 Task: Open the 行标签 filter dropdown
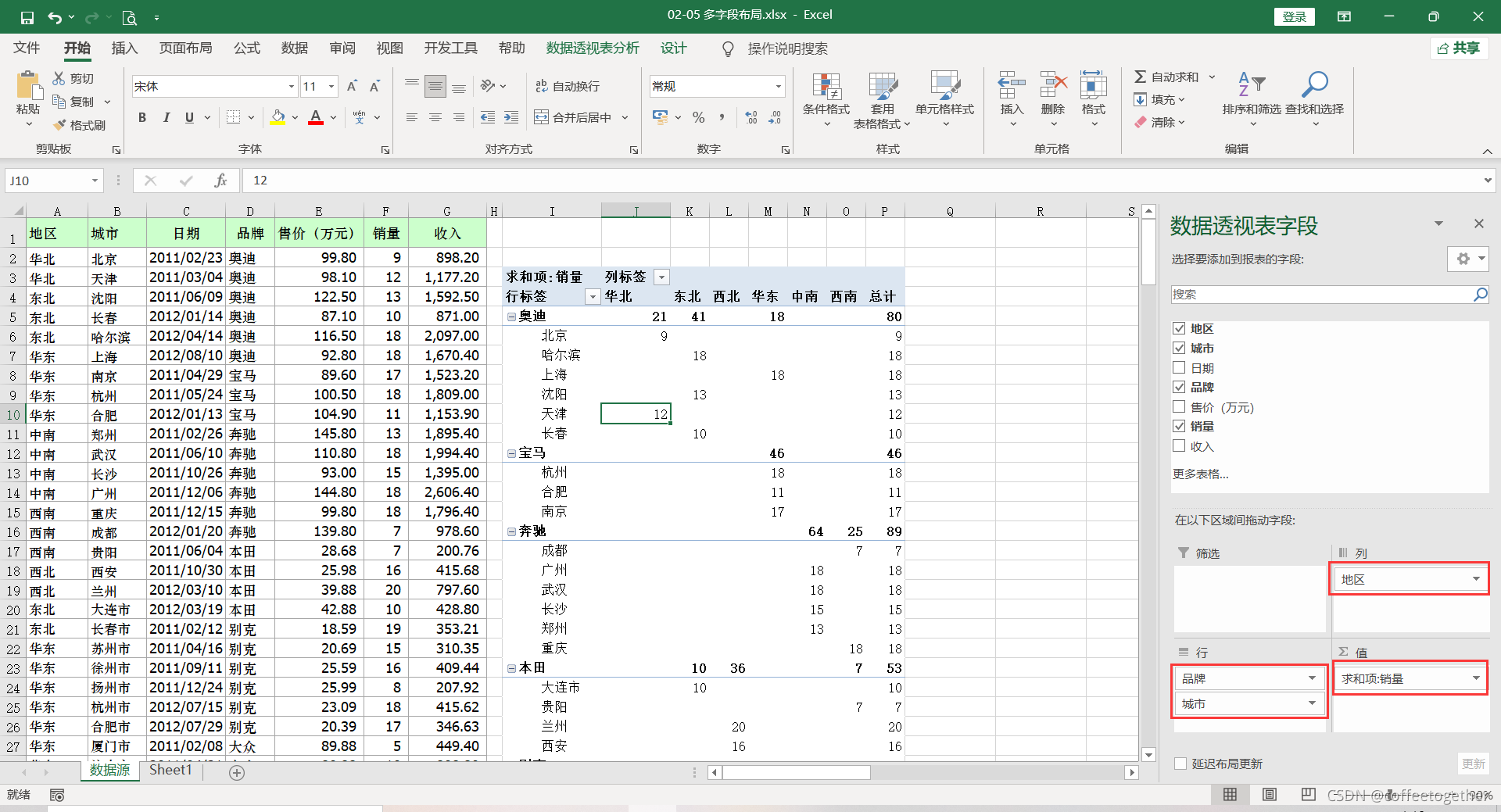pyautogui.click(x=593, y=297)
